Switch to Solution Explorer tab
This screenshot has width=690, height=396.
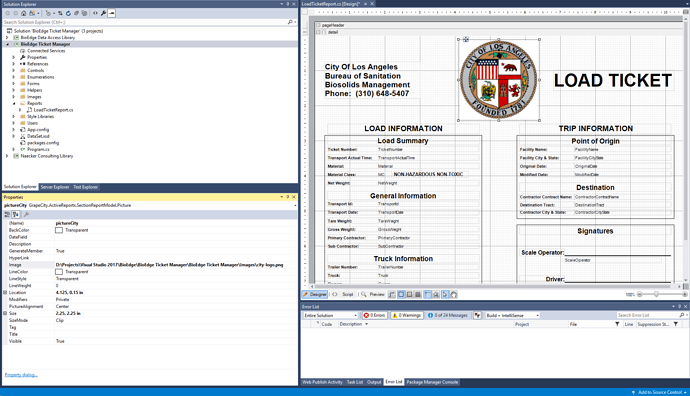(x=20, y=187)
